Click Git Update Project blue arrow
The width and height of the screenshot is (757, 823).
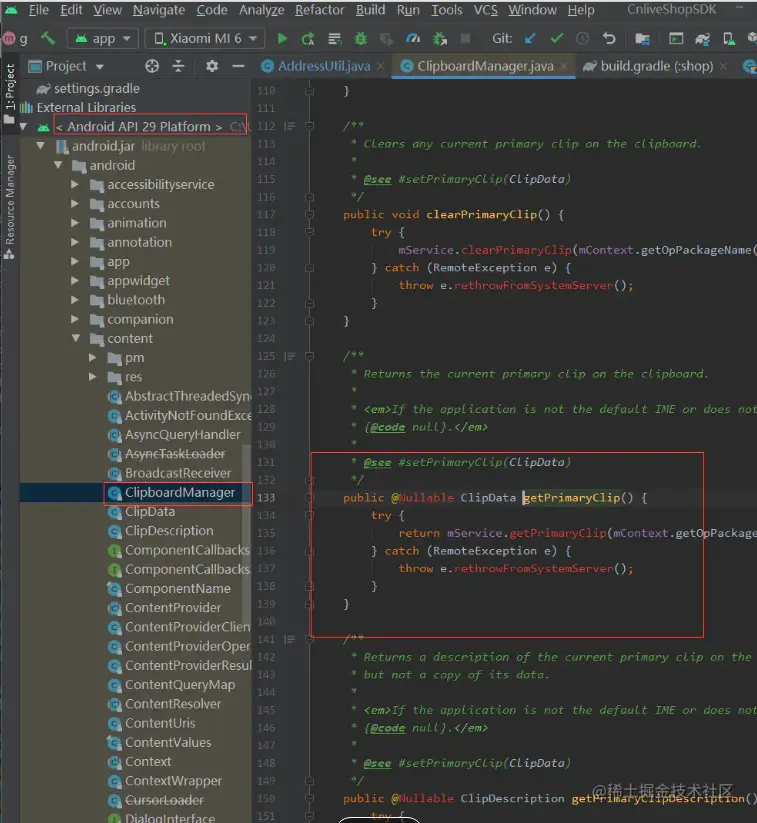click(530, 38)
